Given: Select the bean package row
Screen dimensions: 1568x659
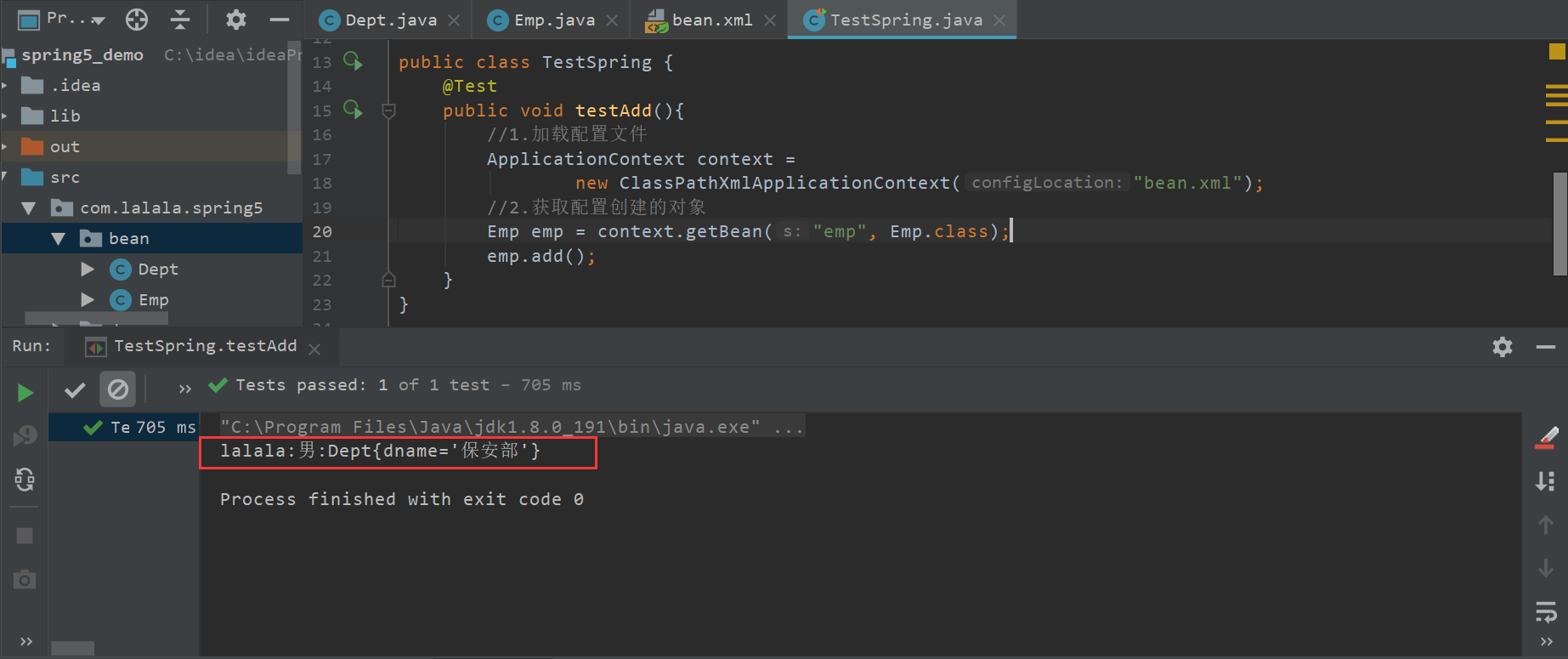Looking at the screenshot, I should 151,239.
